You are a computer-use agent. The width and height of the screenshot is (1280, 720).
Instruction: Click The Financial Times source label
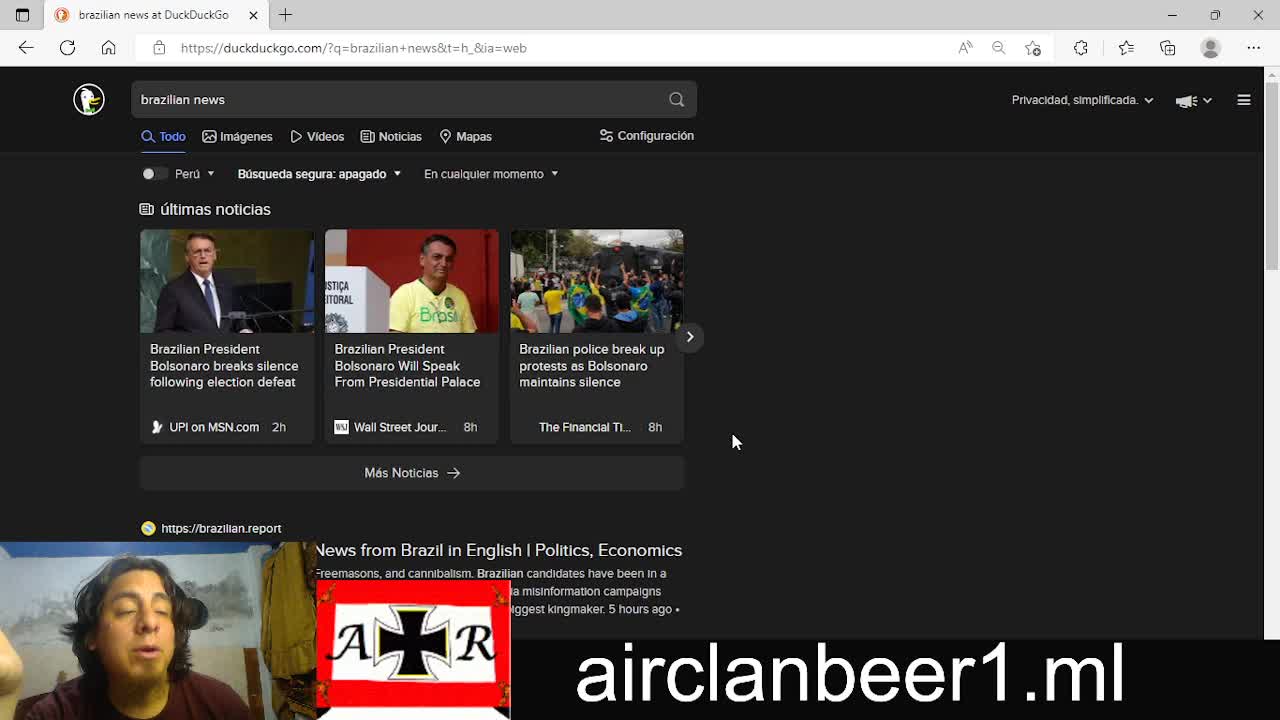coord(584,427)
